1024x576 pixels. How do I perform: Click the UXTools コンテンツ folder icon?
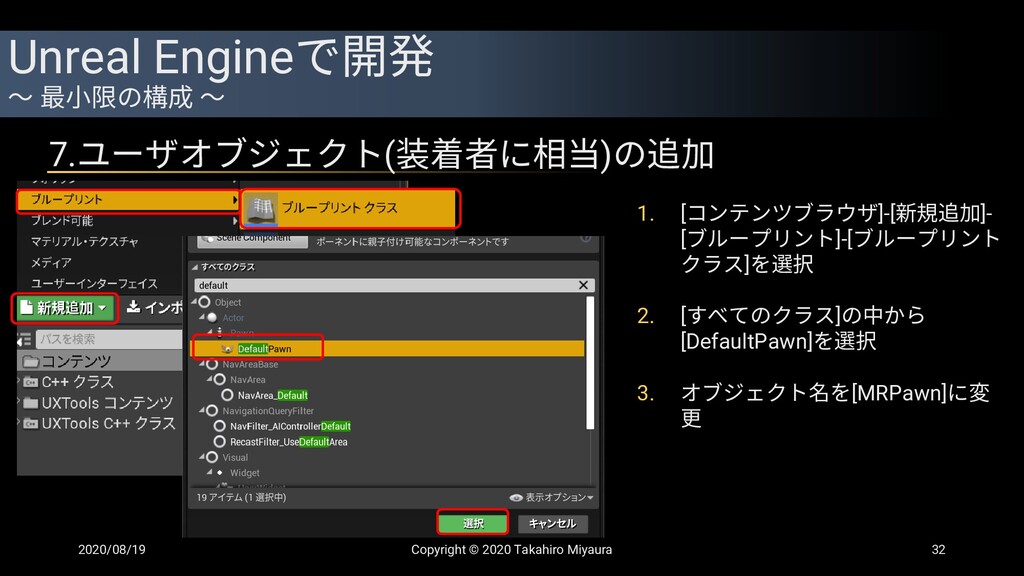point(31,403)
